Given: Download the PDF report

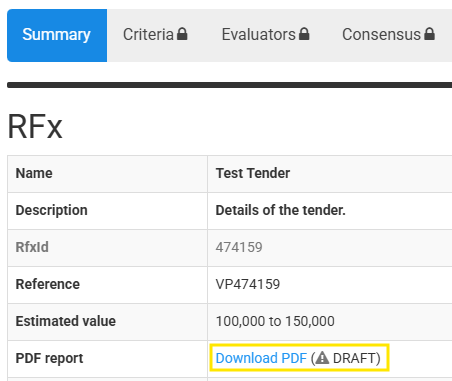Looking at the screenshot, I should [261, 358].
